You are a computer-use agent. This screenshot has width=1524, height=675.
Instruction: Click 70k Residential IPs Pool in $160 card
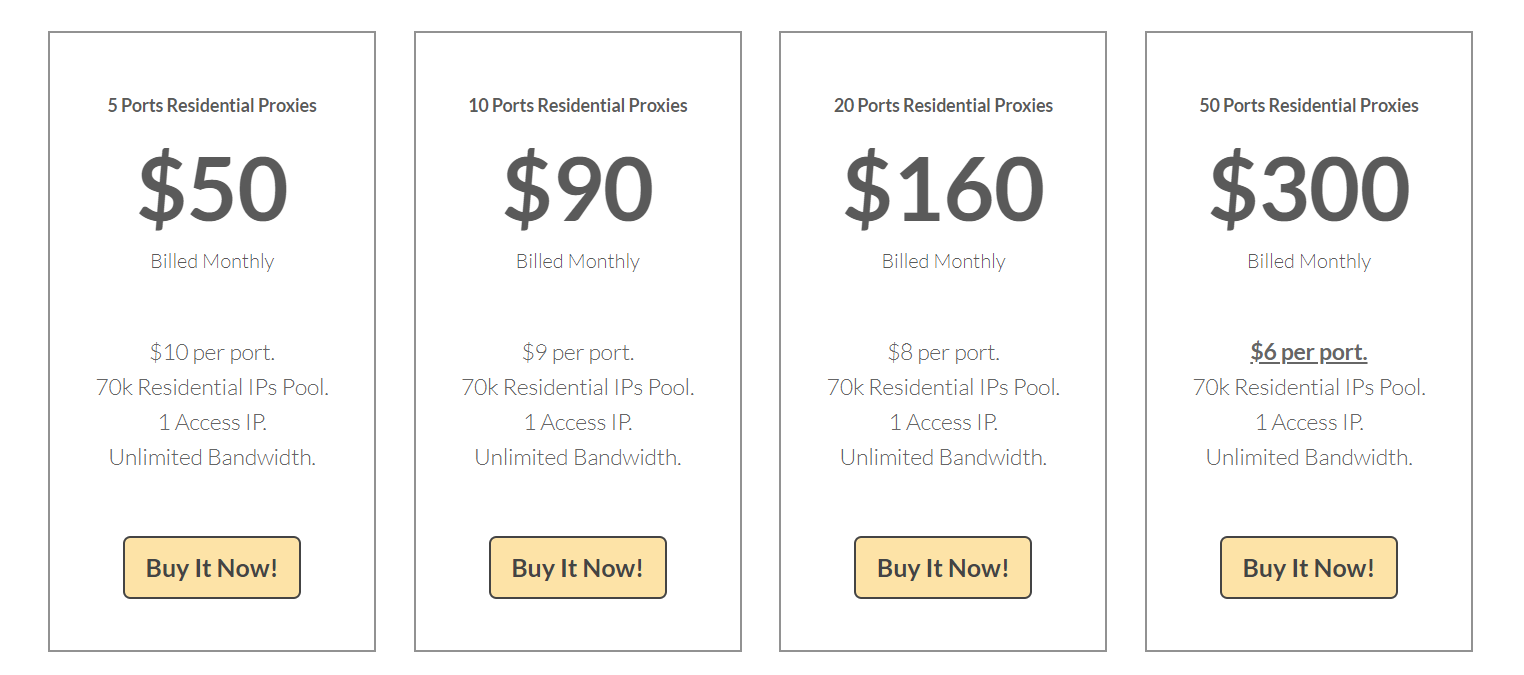(x=943, y=387)
